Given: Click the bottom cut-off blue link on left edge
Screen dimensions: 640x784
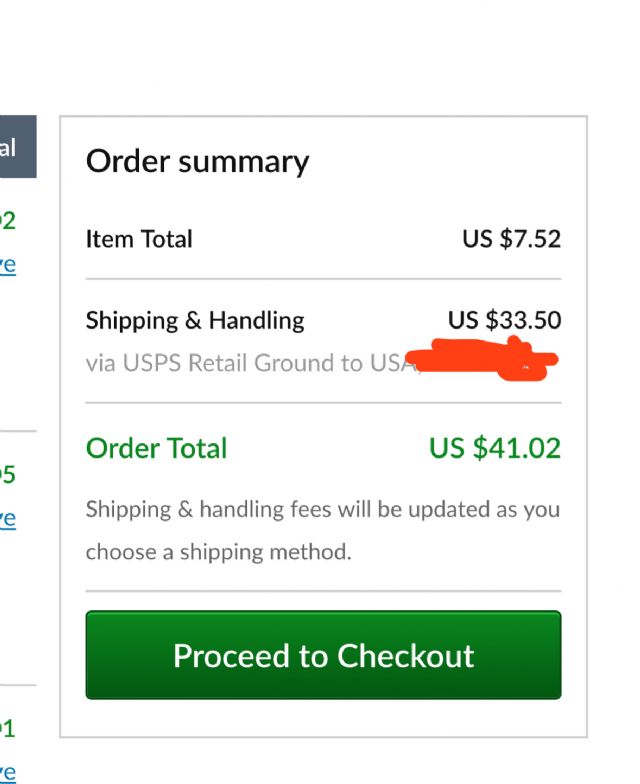Looking at the screenshot, I should pos(7,770).
